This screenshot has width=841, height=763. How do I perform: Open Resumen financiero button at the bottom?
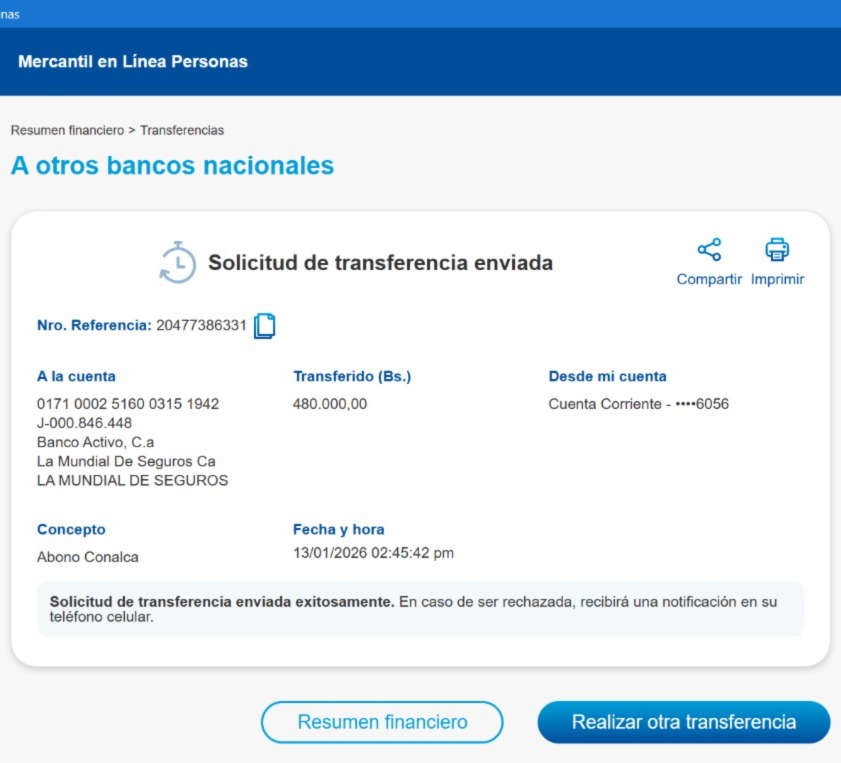point(382,722)
